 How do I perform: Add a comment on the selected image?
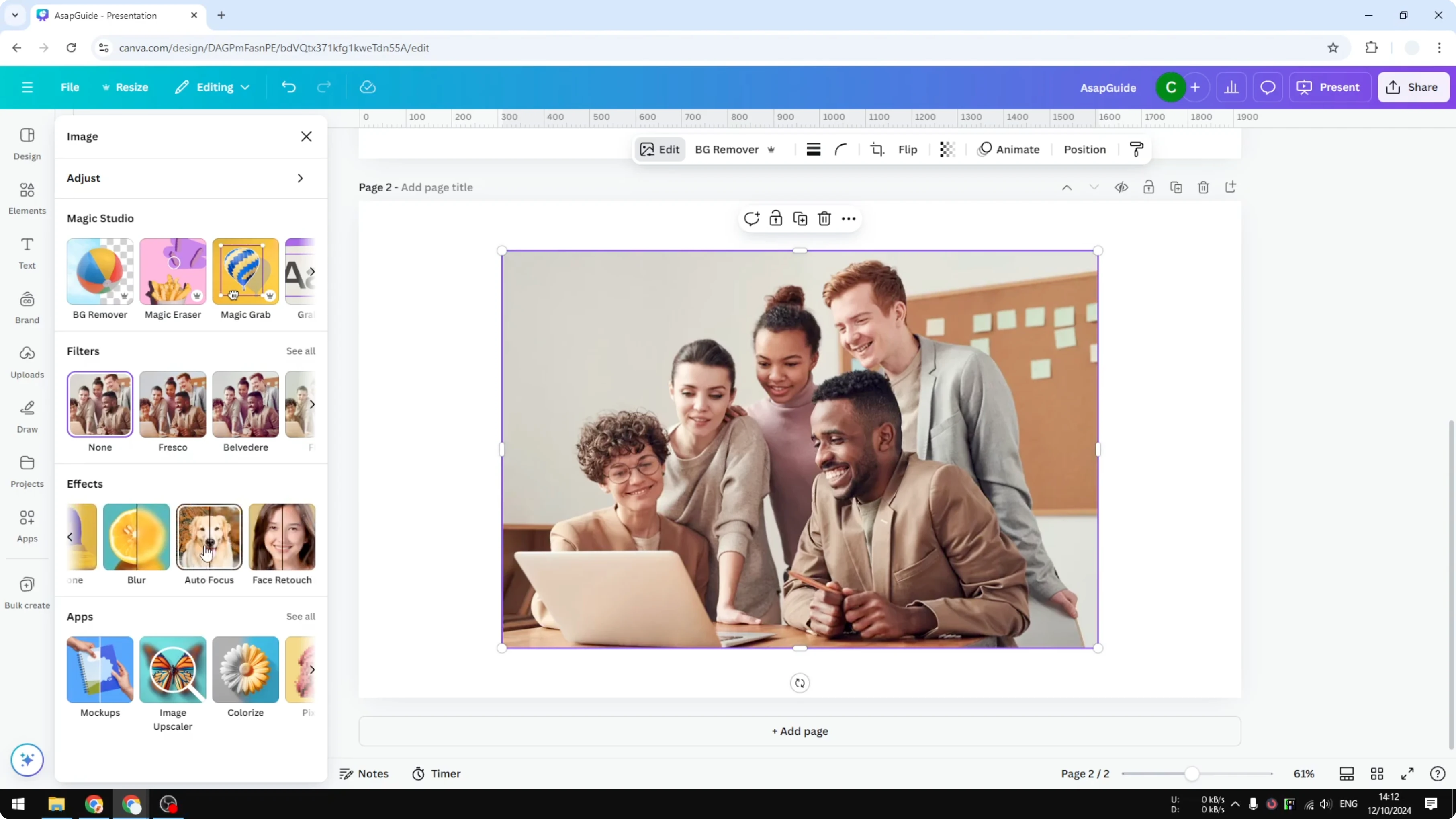pyautogui.click(x=752, y=218)
